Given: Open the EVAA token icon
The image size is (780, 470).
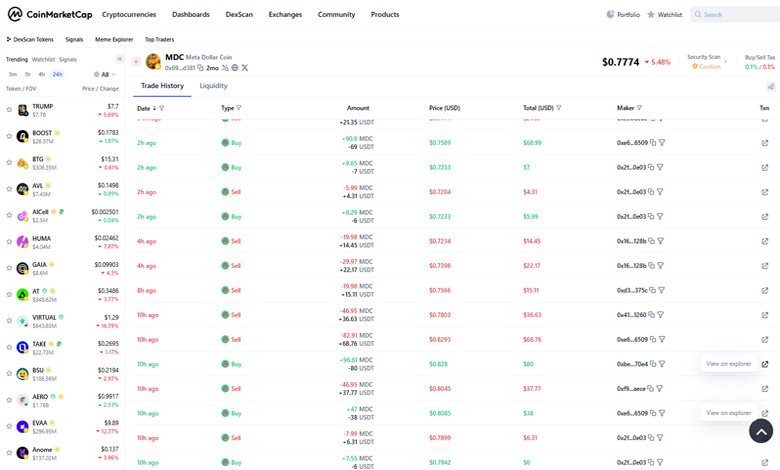Looking at the screenshot, I should pyautogui.click(x=22, y=426).
